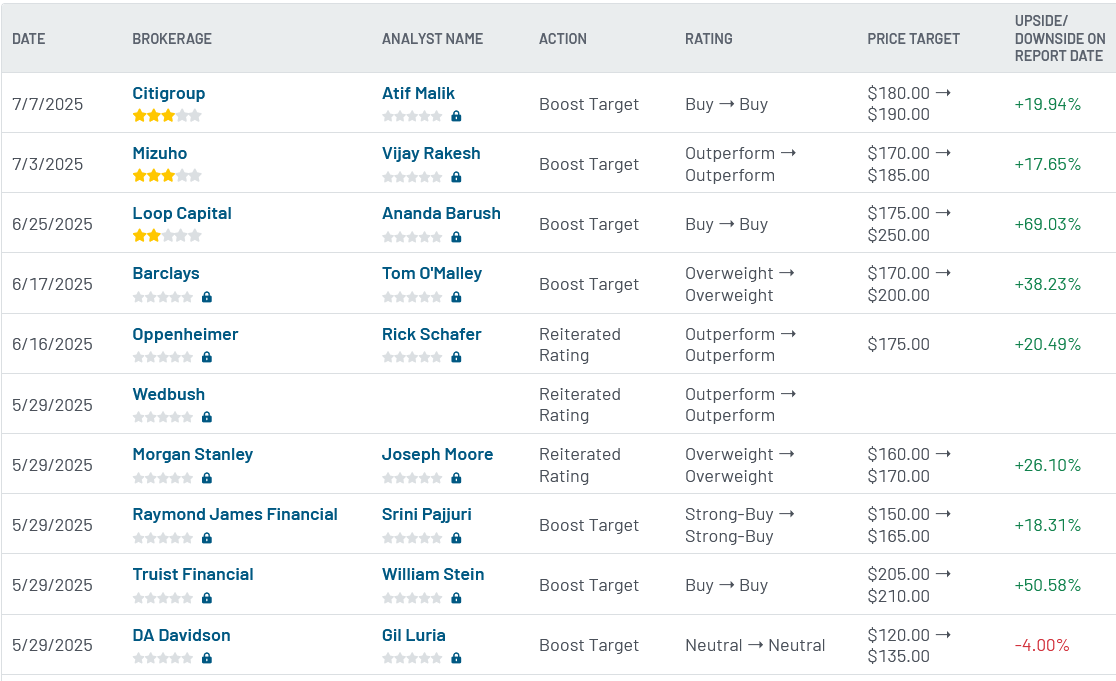Click the first star under Mizuho

coord(138,176)
